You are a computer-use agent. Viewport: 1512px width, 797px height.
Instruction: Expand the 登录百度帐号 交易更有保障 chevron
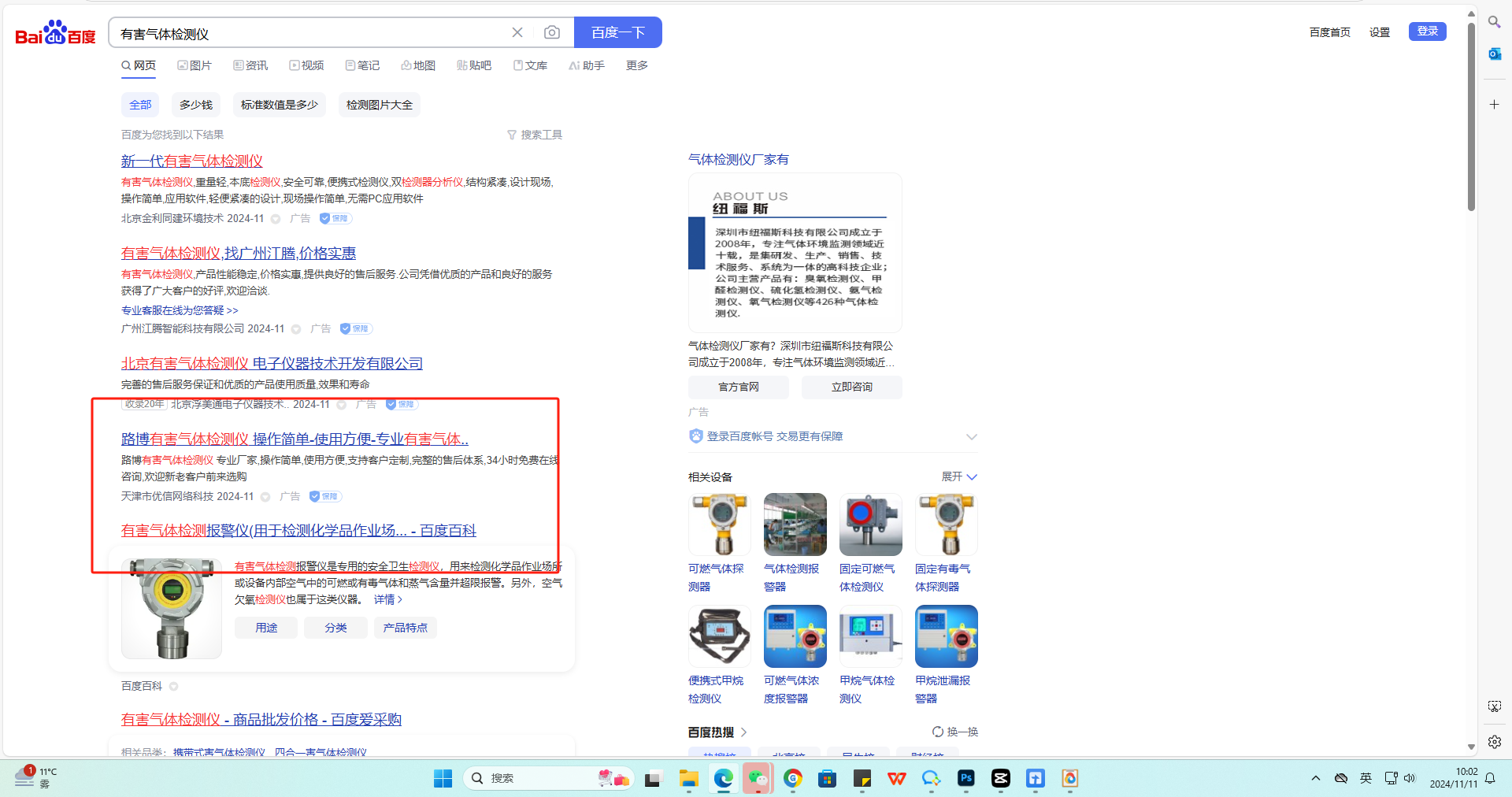pyautogui.click(x=972, y=436)
